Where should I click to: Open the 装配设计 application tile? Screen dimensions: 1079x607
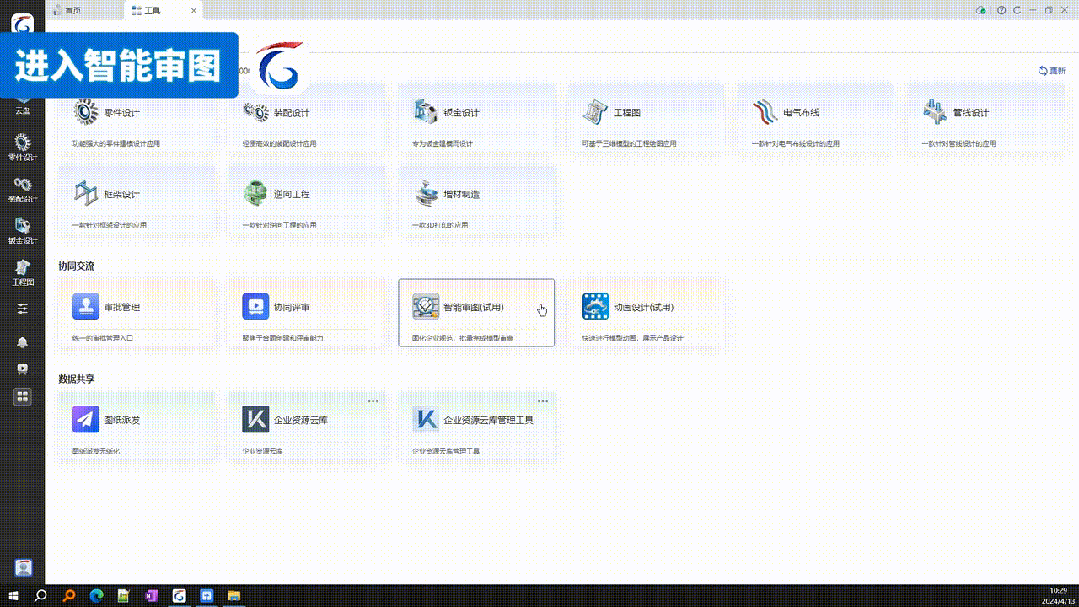click(292, 113)
